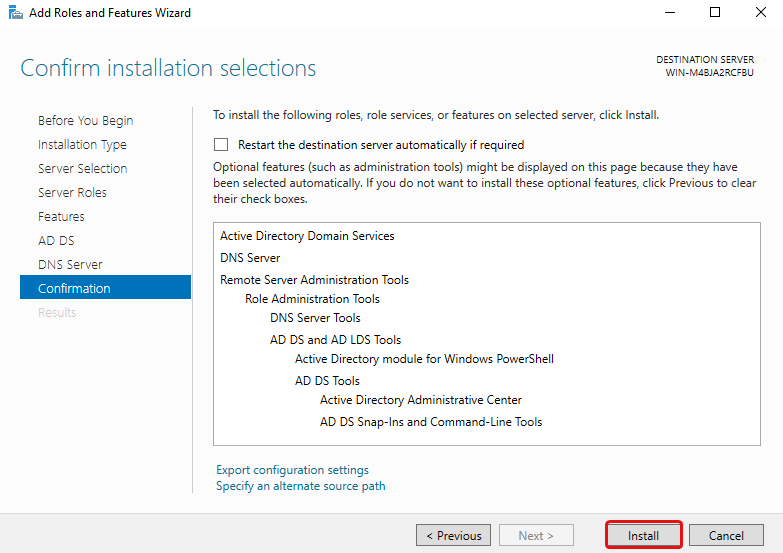783x553 pixels.
Task: Click Active Directory module for Windows PowerShell
Action: [424, 359]
